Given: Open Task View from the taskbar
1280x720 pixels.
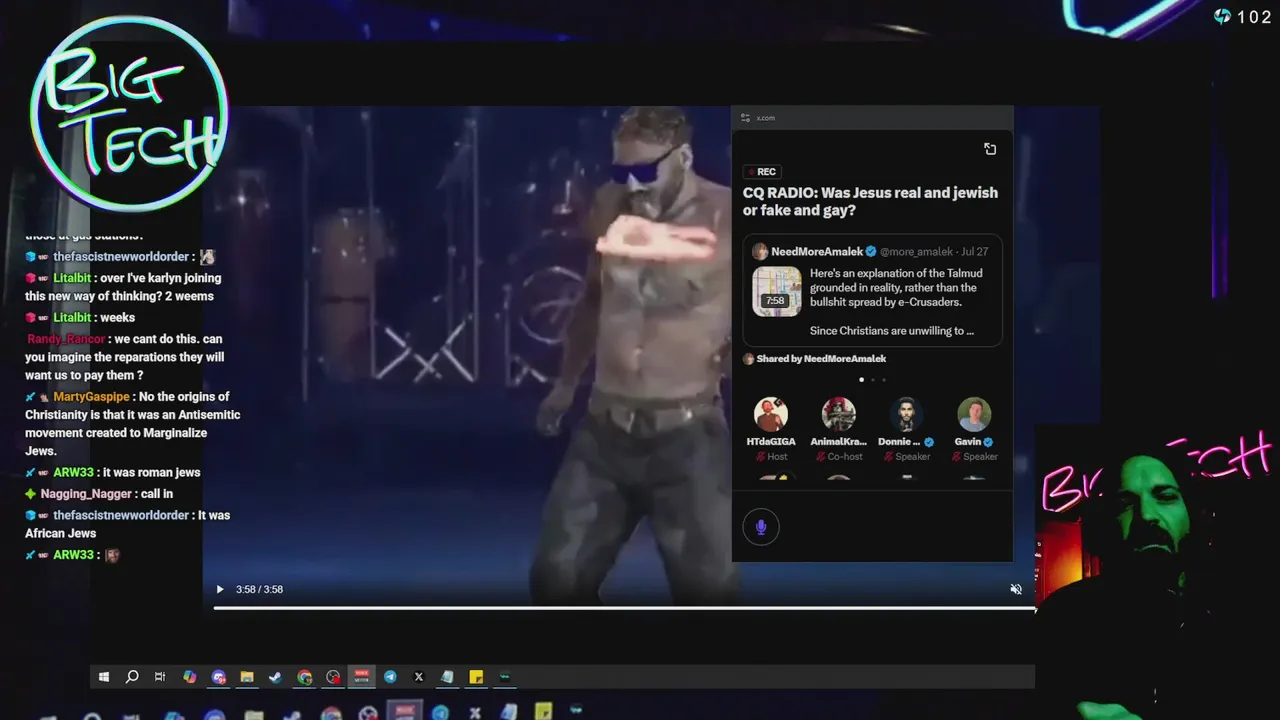Looking at the screenshot, I should 160,677.
